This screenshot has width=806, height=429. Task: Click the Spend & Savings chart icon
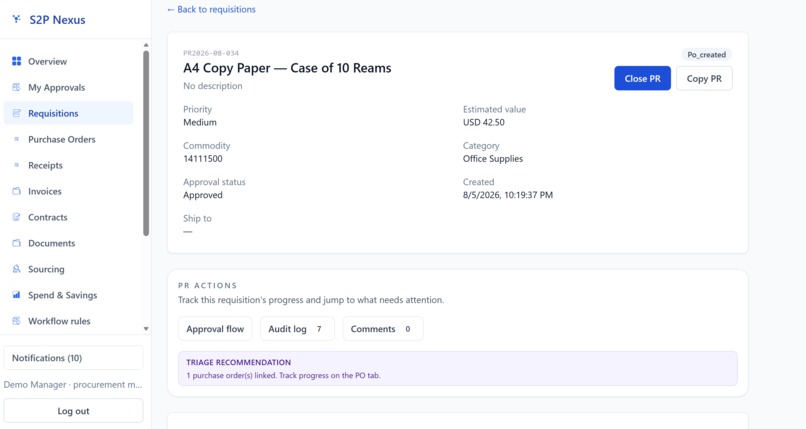pos(16,295)
